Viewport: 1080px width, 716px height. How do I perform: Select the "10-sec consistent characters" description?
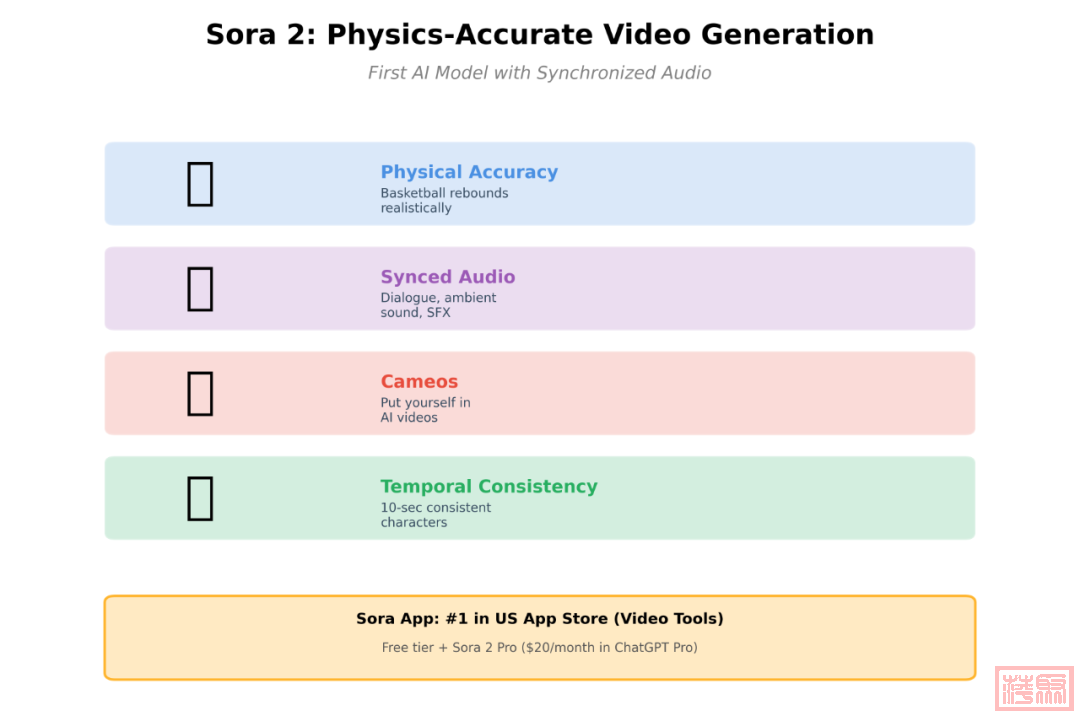(435, 515)
